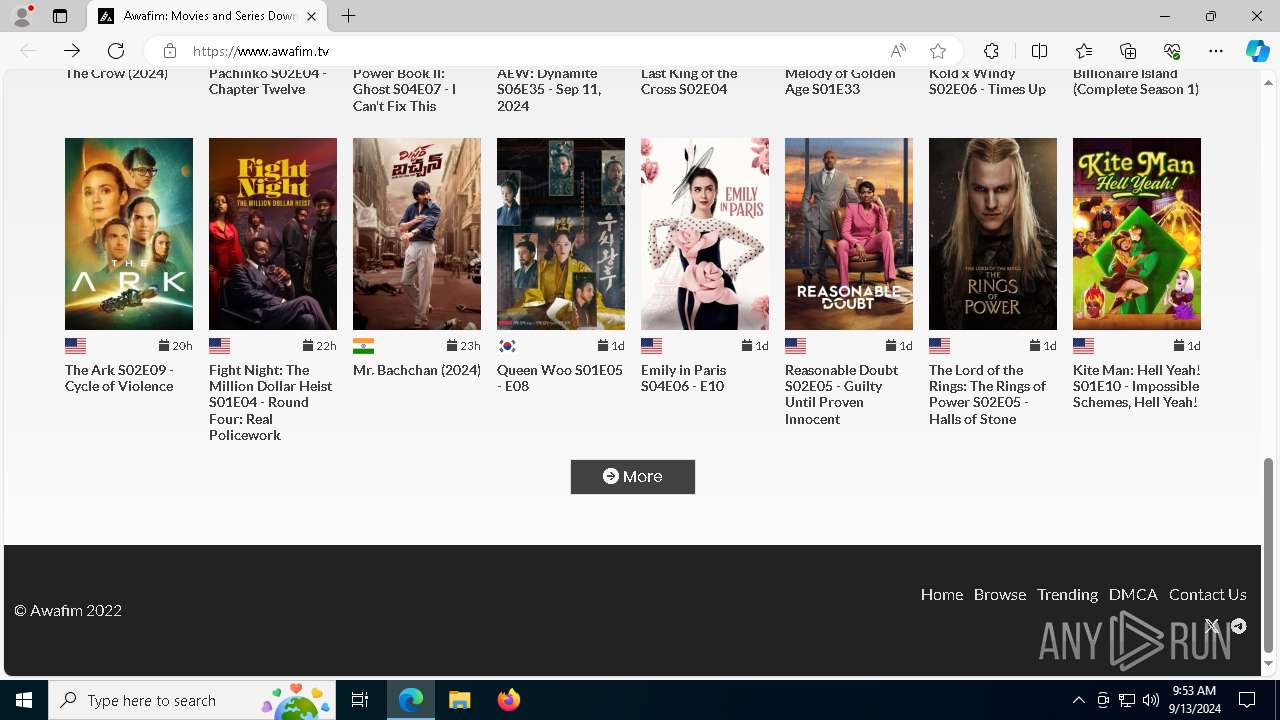Open the DMCA footer link
The width and height of the screenshot is (1280, 720).
tap(1133, 594)
